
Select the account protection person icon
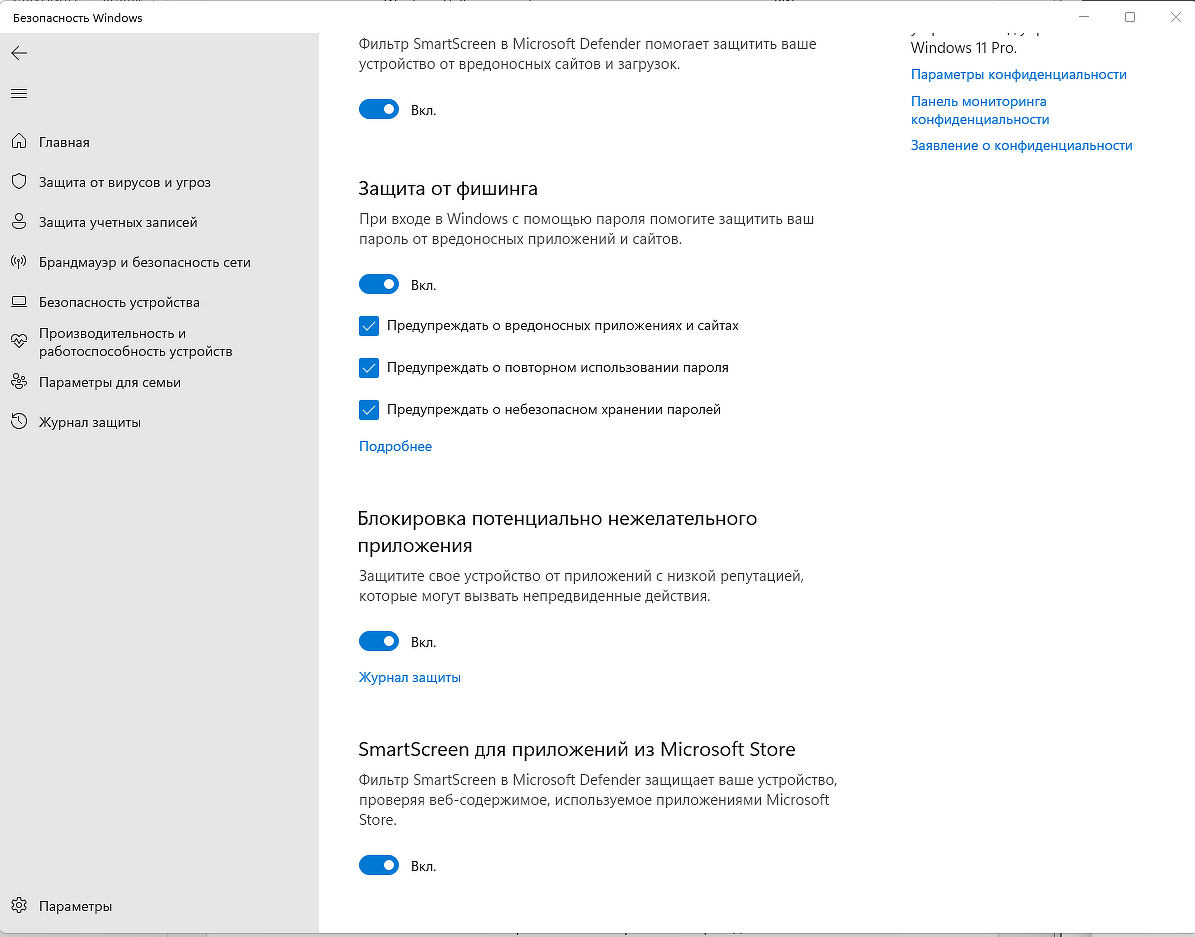[x=19, y=222]
